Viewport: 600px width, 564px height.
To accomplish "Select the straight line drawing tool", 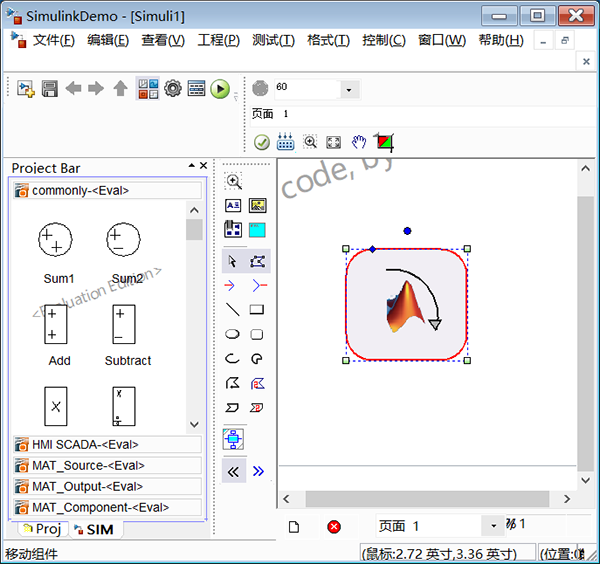I will pyautogui.click(x=233, y=310).
